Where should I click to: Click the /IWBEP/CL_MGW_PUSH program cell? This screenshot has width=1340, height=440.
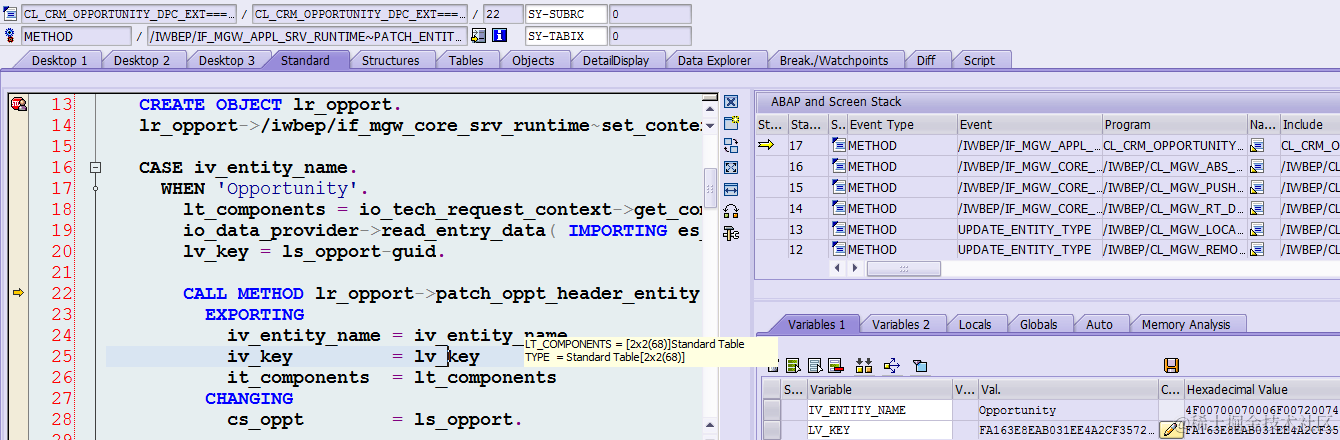(x=1174, y=188)
